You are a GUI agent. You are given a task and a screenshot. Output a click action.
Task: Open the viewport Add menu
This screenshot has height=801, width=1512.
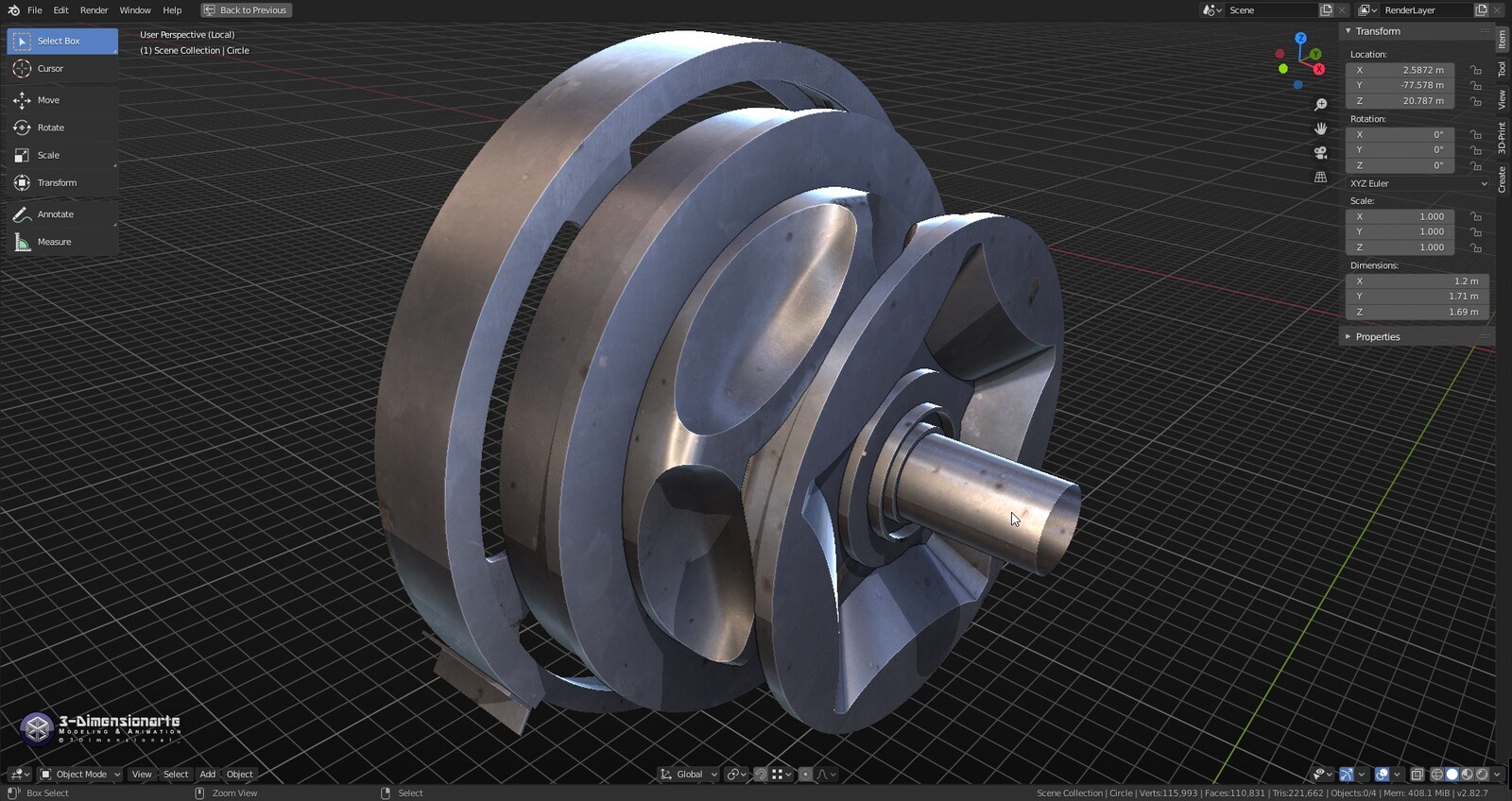[x=208, y=774]
